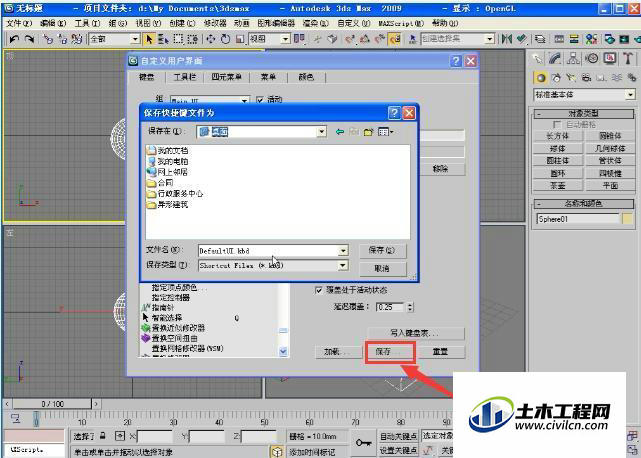Open the 全部 selection filter dropdown
The height and width of the screenshot is (458, 641).
[135, 39]
